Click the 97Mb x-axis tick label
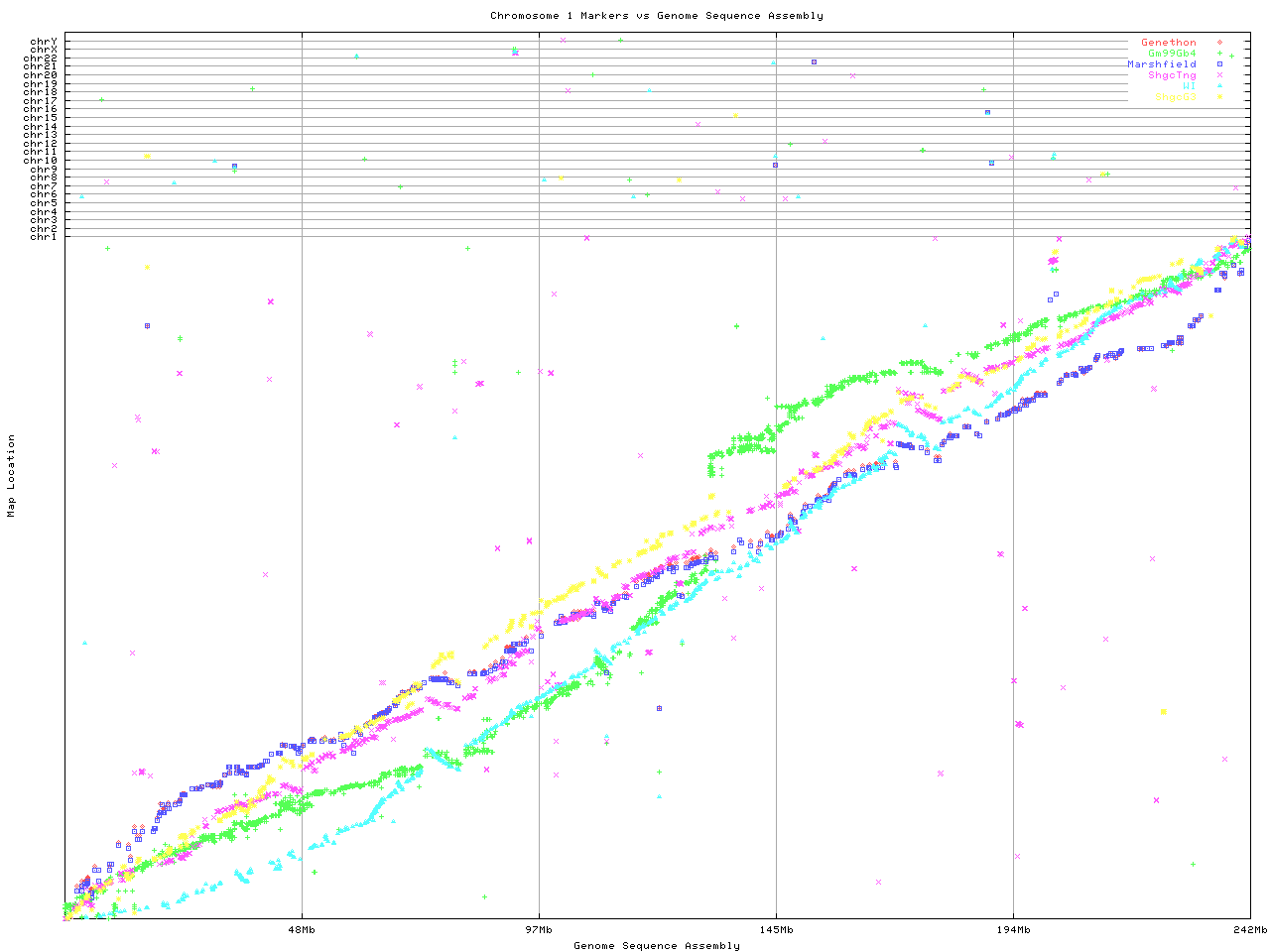Screen dimensions: 1270x952 (x=539, y=930)
